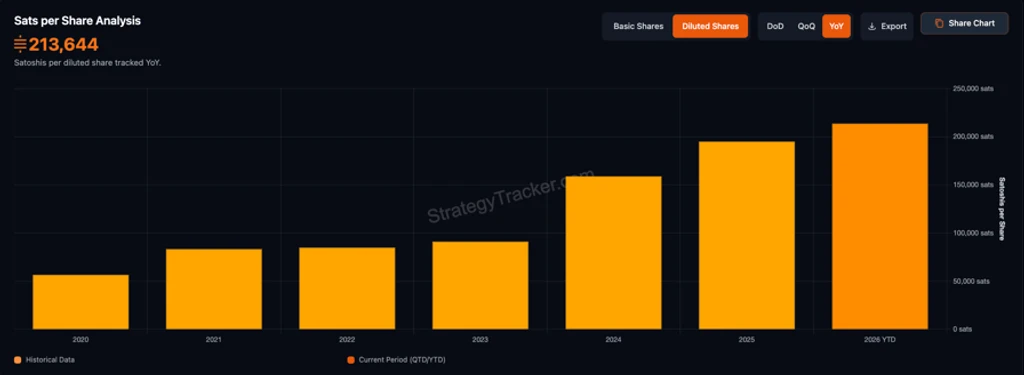The height and width of the screenshot is (375, 1024).
Task: Click the 2024 bar in chart
Action: (x=614, y=253)
